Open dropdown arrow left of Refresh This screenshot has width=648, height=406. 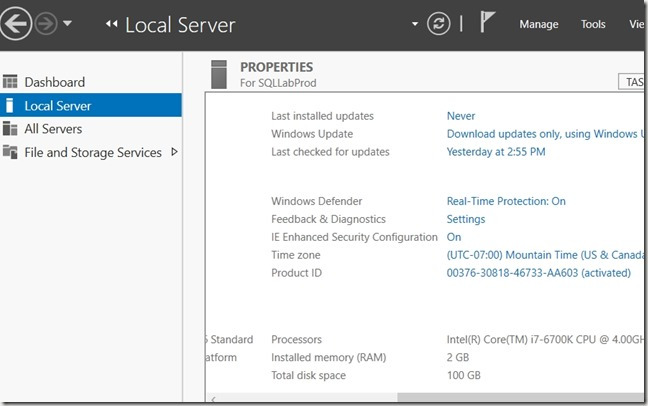click(x=414, y=25)
